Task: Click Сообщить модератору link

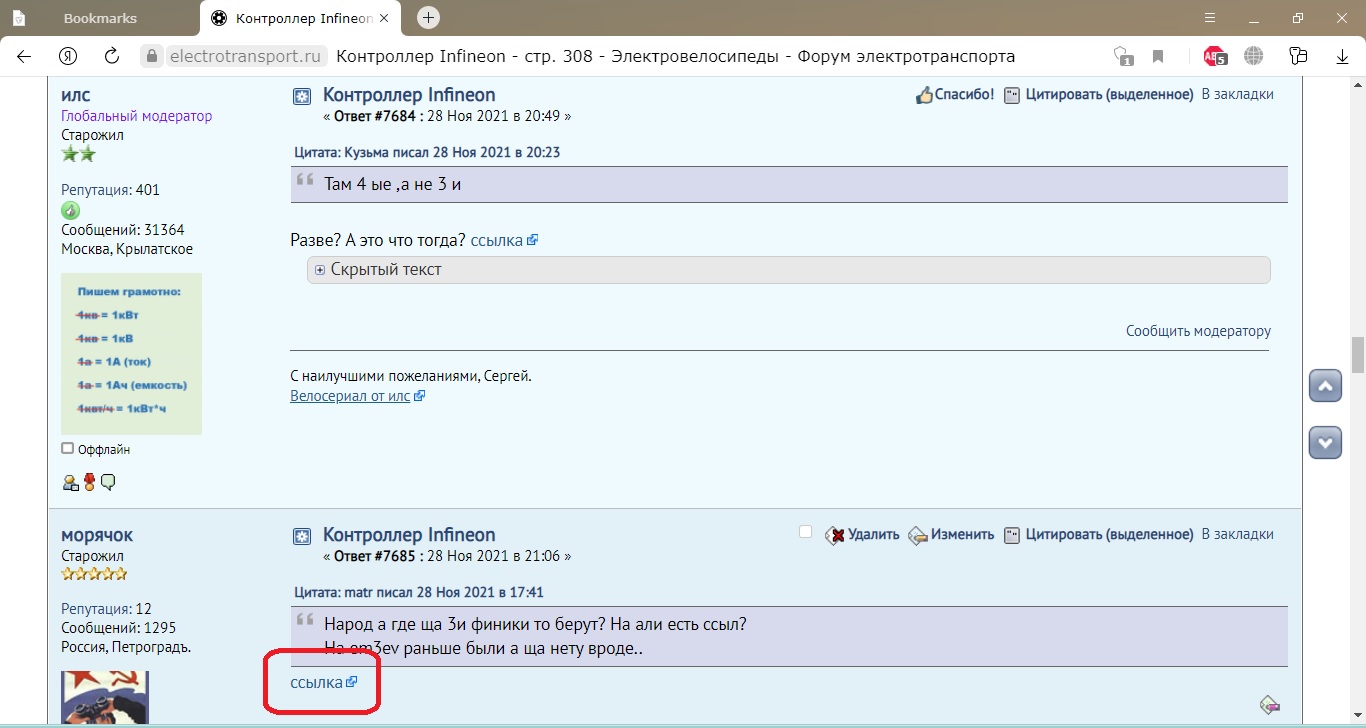Action: click(1198, 331)
